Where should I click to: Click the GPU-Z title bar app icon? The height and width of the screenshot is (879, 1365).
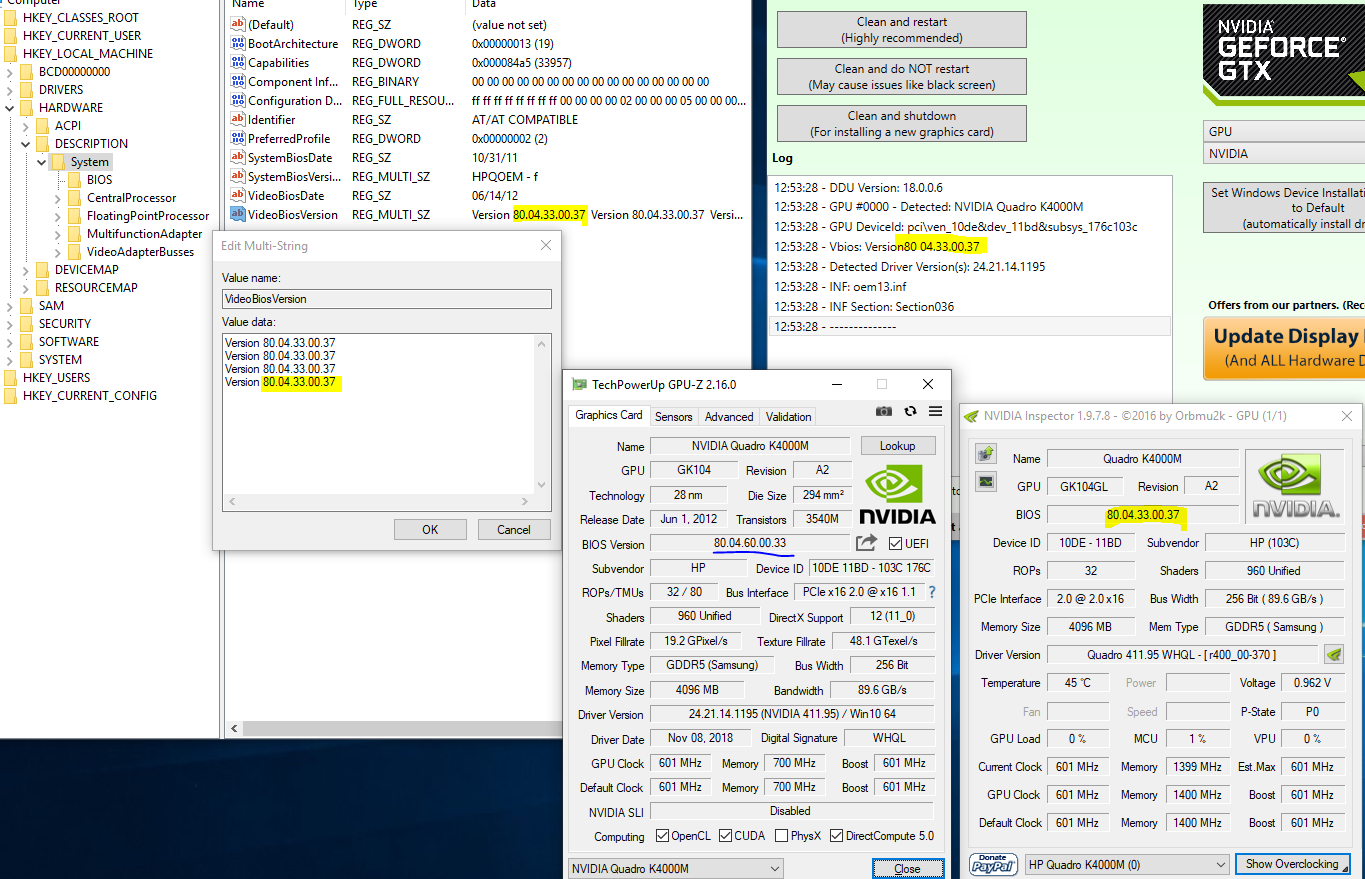coord(579,384)
